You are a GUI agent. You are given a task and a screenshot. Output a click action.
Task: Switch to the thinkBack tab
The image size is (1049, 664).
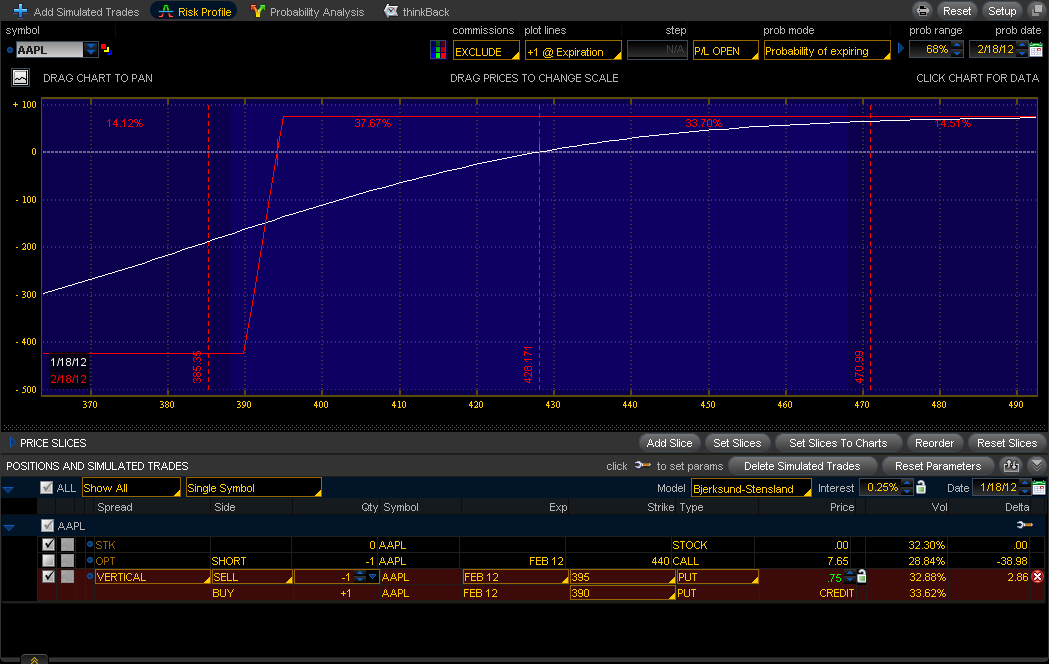coord(417,11)
